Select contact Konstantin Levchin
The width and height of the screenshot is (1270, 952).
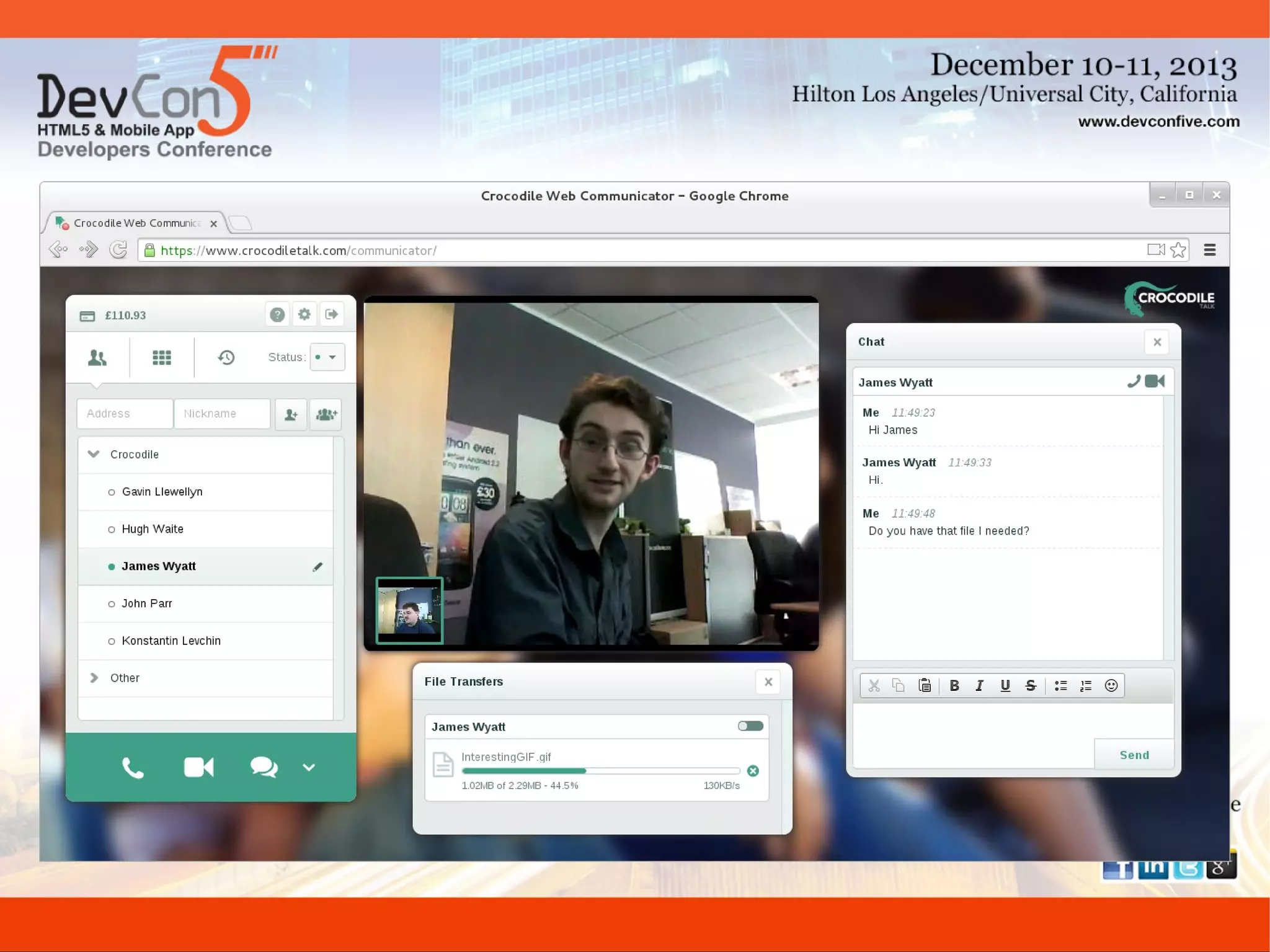coord(171,641)
